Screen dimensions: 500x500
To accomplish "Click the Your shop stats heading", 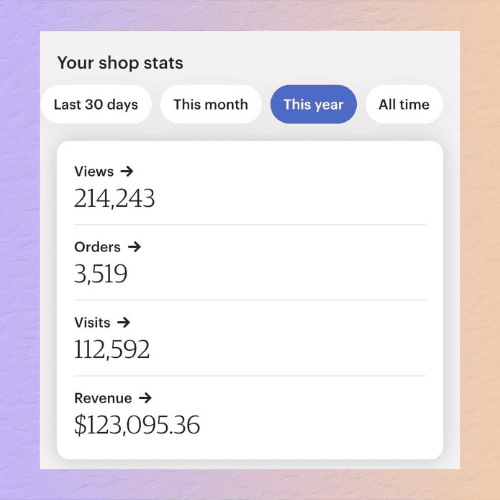I will tap(120, 63).
